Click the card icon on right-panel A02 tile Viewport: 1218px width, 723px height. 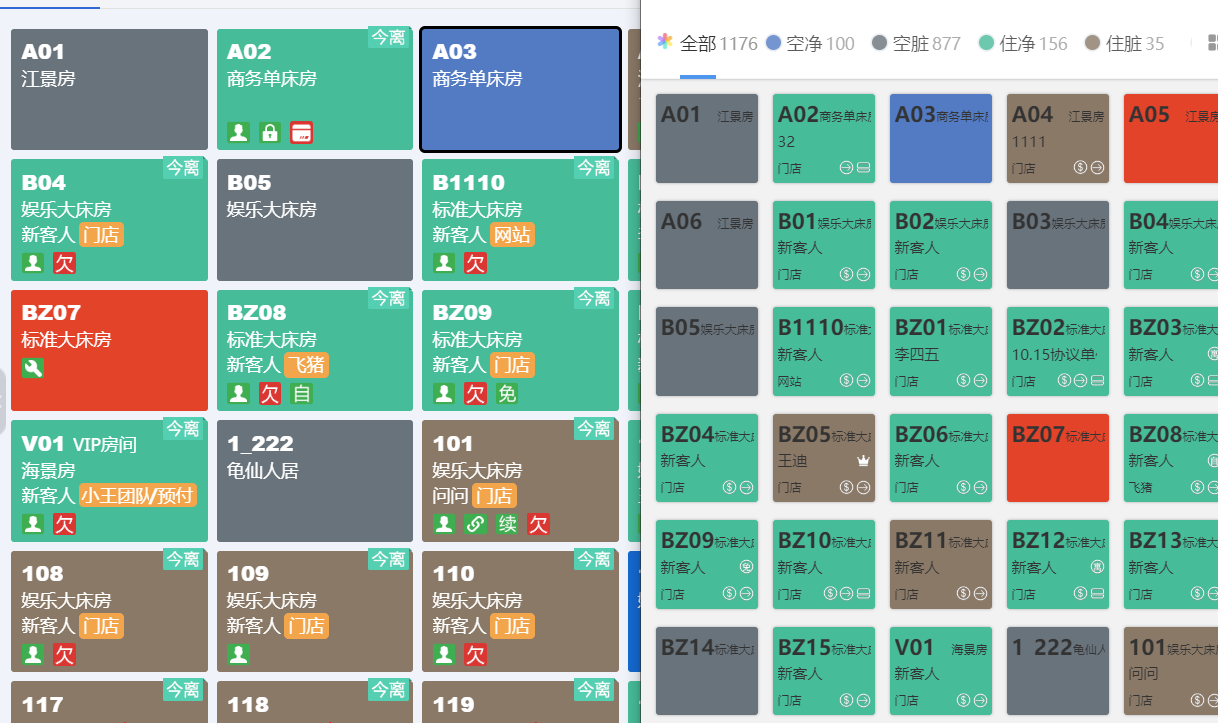coord(863,167)
